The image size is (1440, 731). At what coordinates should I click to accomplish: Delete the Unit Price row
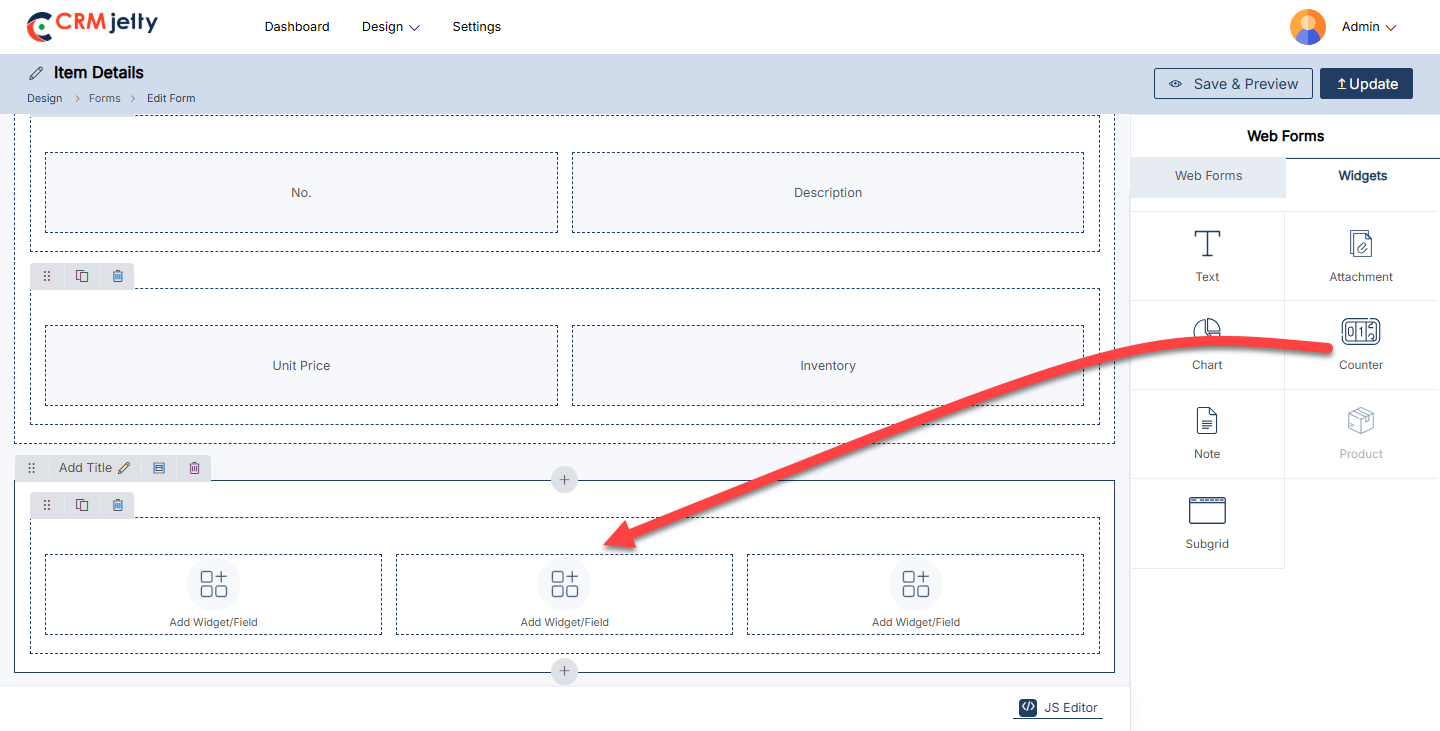point(117,276)
